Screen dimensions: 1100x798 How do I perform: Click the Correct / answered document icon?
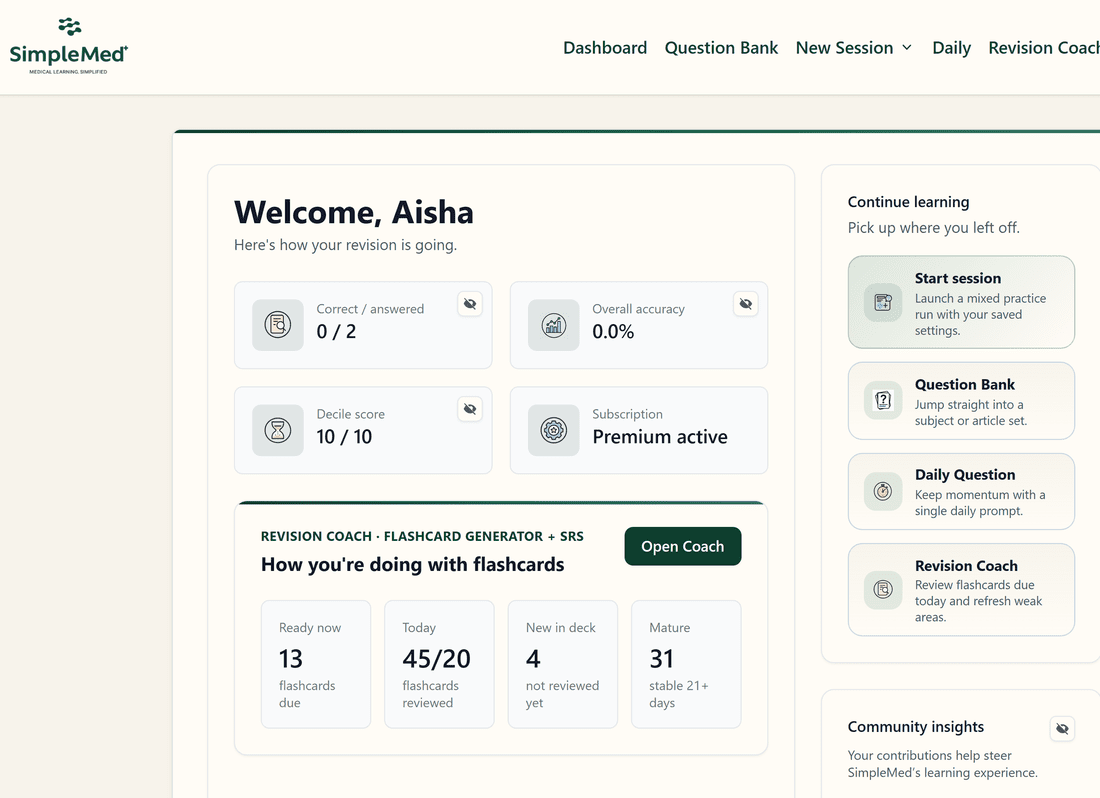tap(278, 325)
